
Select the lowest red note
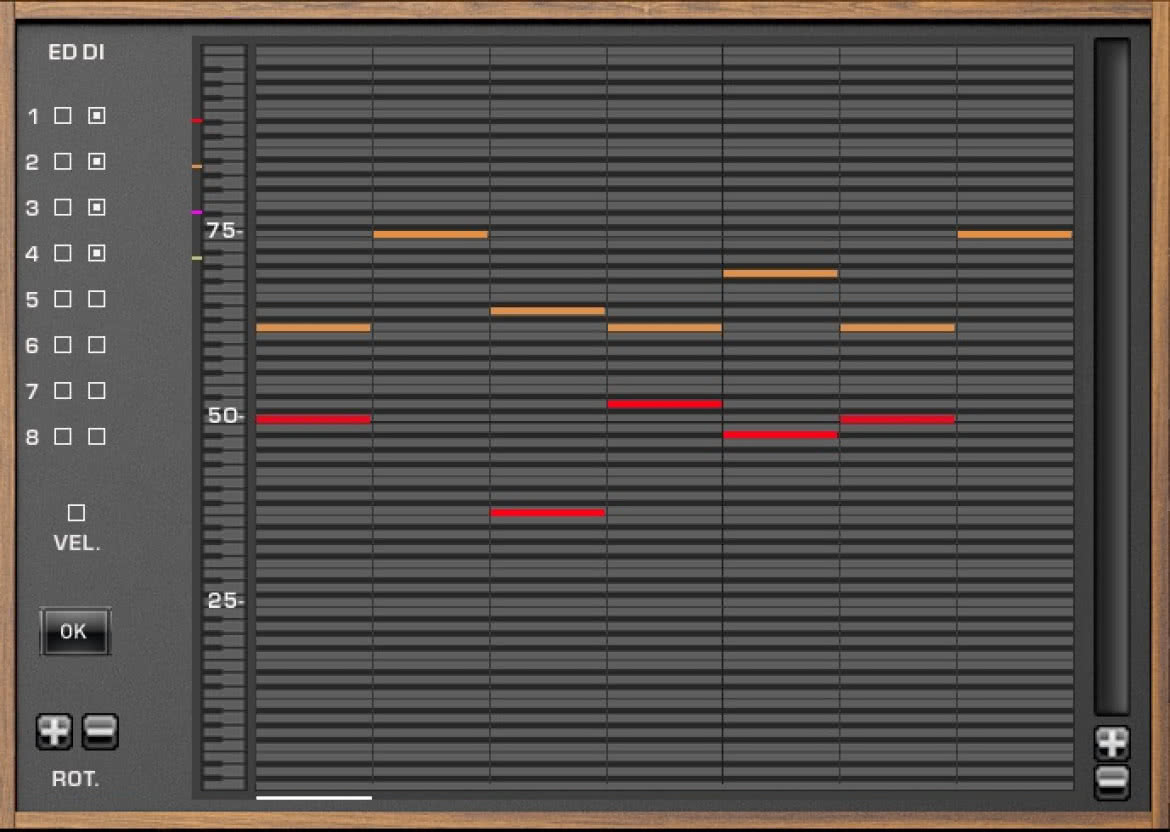coord(548,513)
